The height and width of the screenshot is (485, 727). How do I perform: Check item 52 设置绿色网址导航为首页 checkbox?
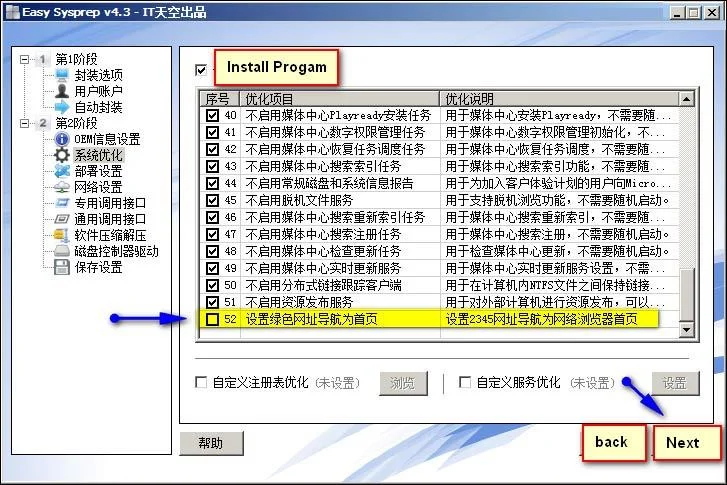pos(212,319)
